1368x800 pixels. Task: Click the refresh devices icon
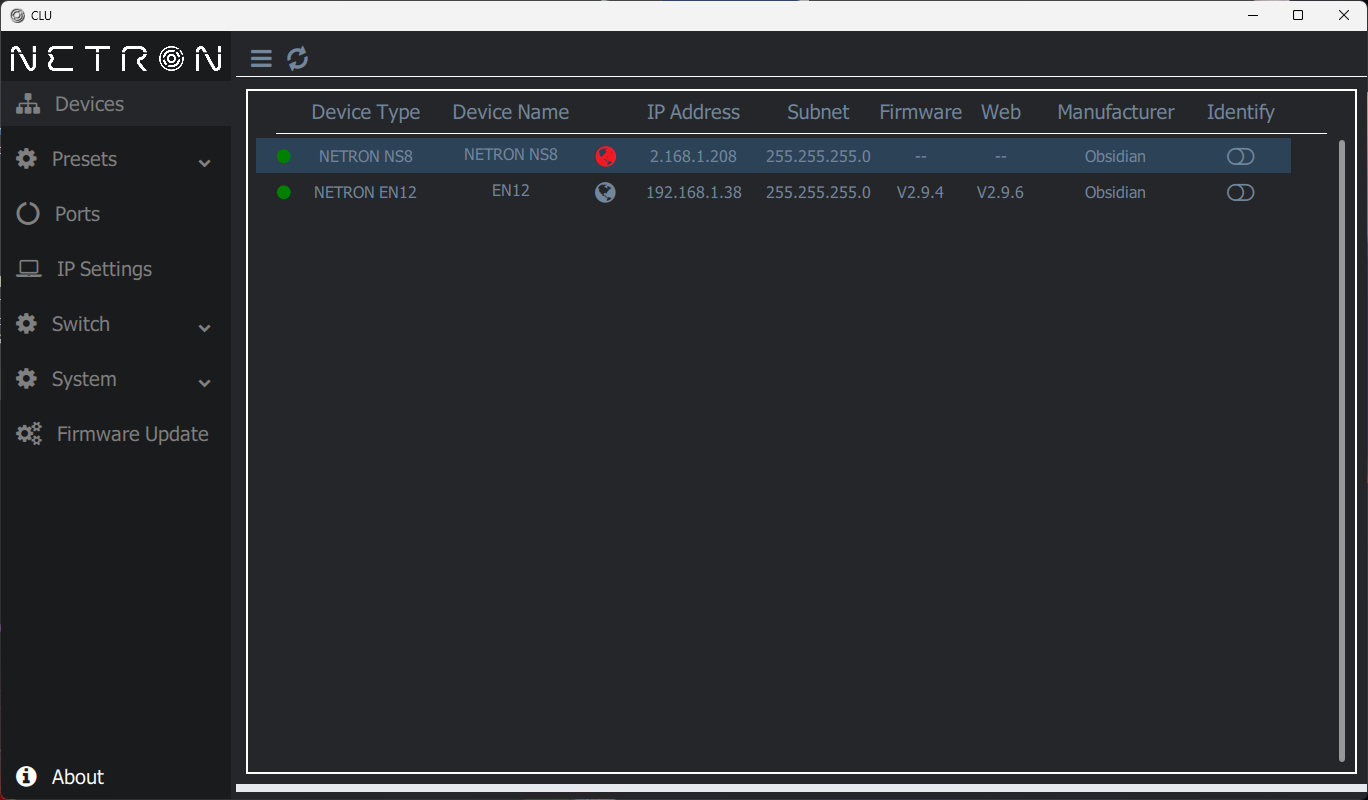(x=298, y=59)
